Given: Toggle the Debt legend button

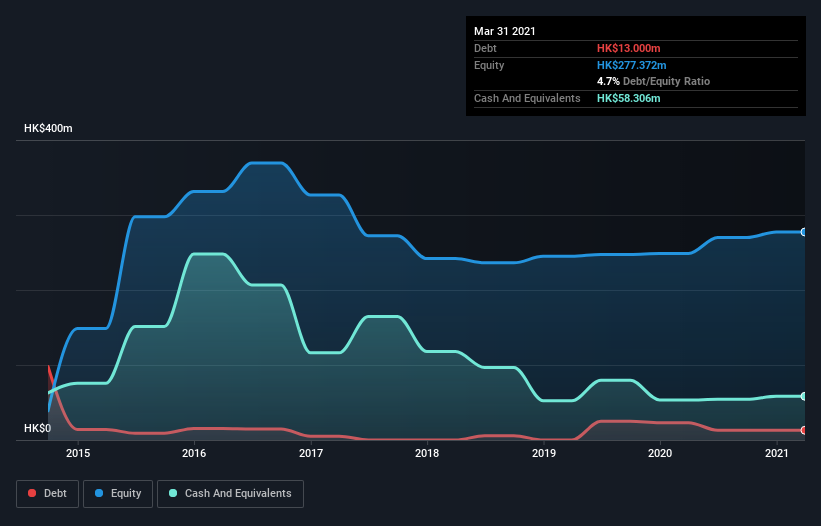Looking at the screenshot, I should coord(48,494).
